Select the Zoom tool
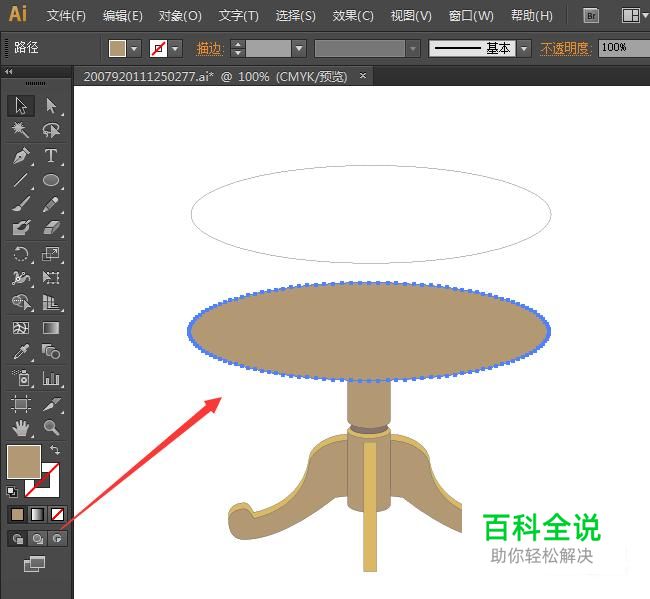 [x=51, y=428]
